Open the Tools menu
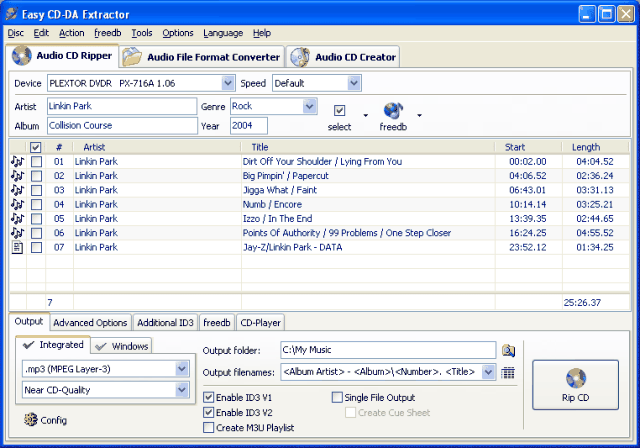The height and width of the screenshot is (448, 640). [x=142, y=33]
